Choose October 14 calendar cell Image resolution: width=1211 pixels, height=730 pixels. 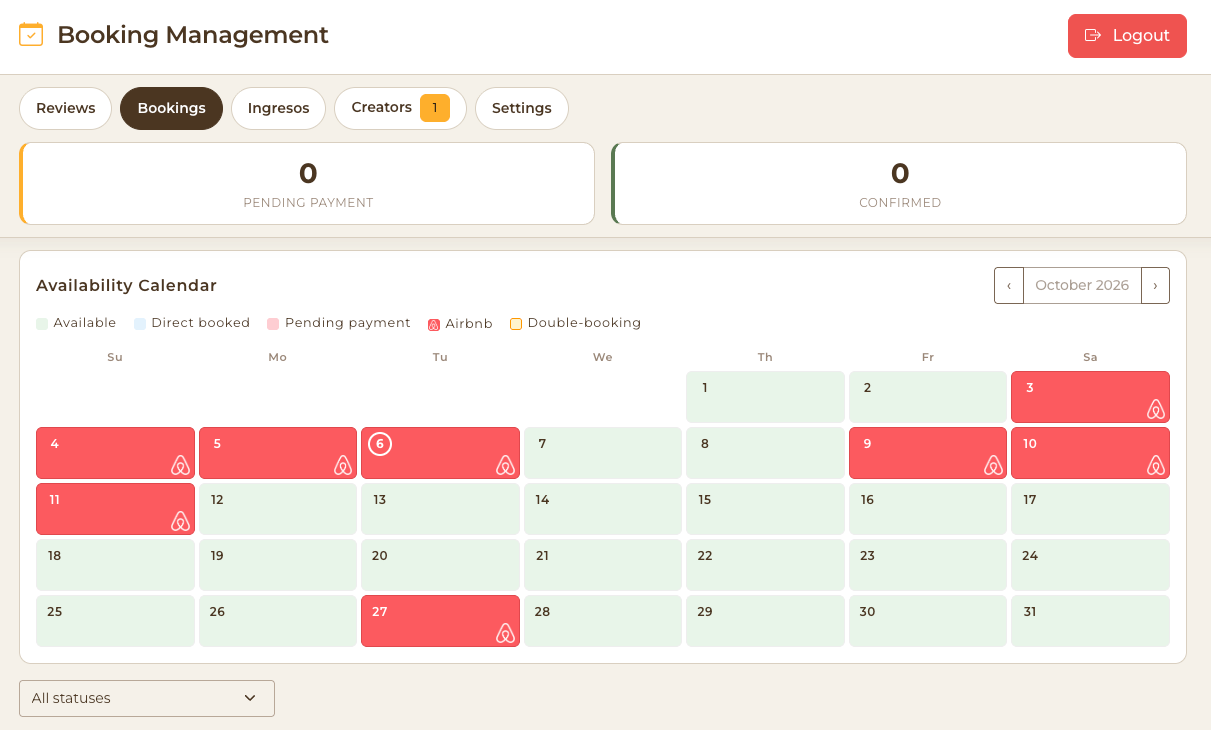603,509
